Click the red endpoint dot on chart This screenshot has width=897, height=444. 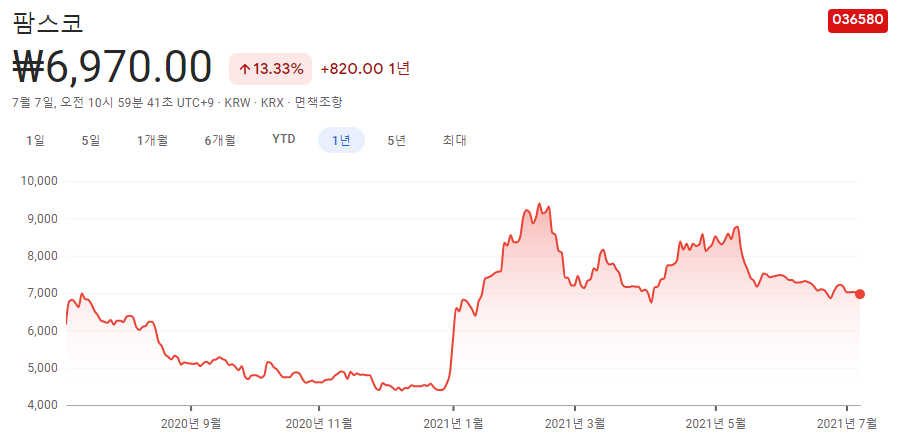pyautogui.click(x=859, y=294)
